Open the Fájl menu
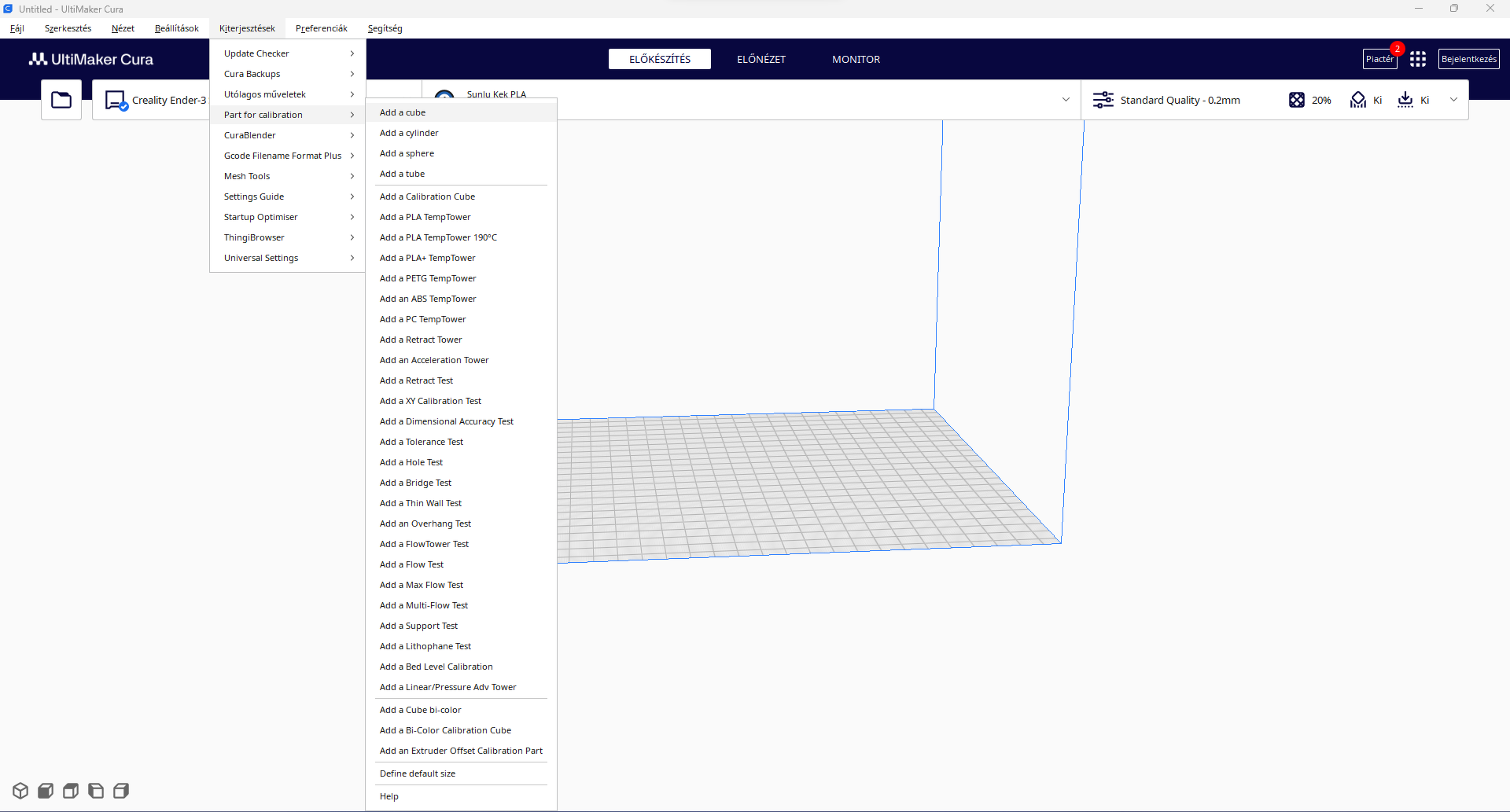This screenshot has height=812, width=1510. click(x=17, y=28)
